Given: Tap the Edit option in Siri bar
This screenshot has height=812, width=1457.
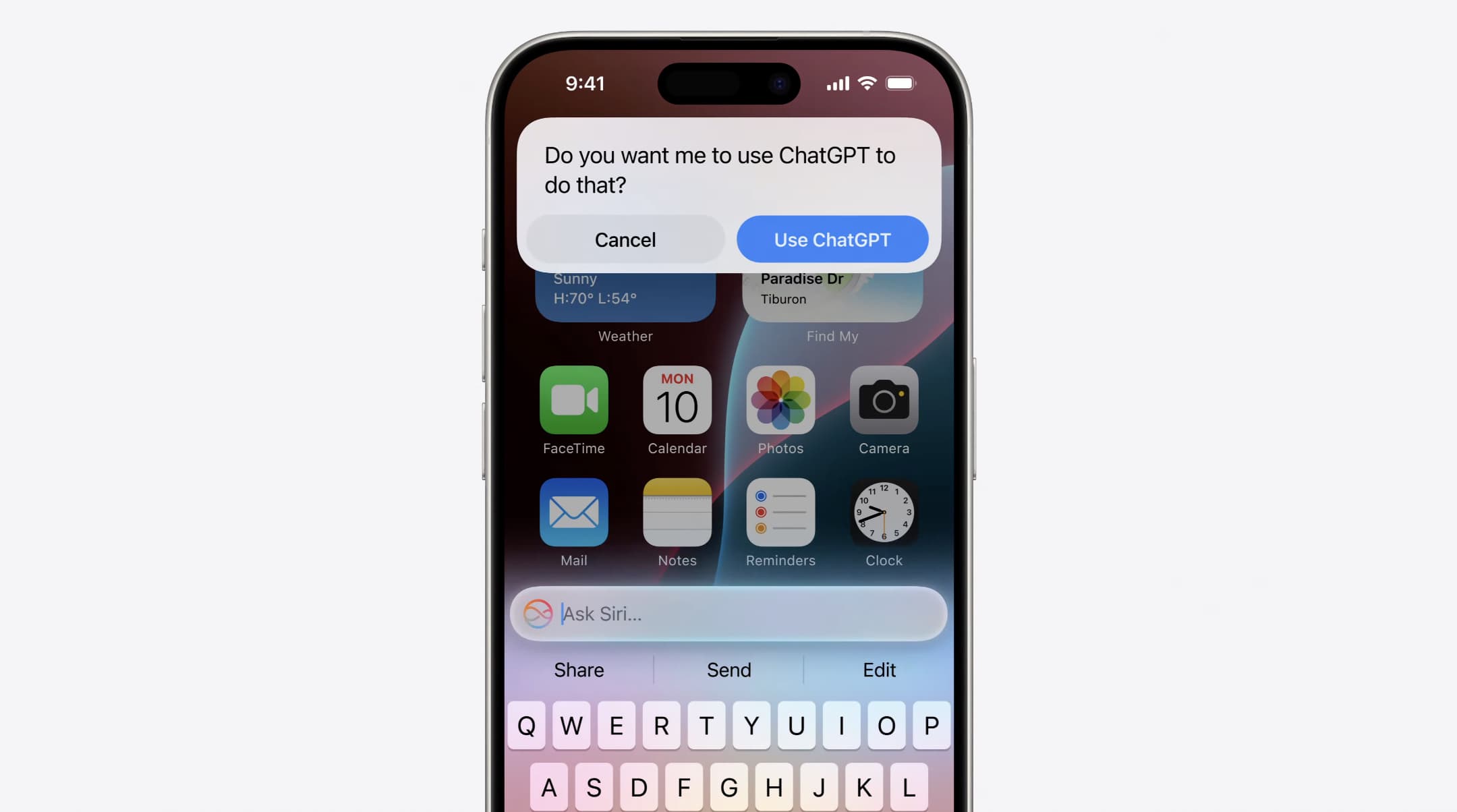Looking at the screenshot, I should [879, 670].
